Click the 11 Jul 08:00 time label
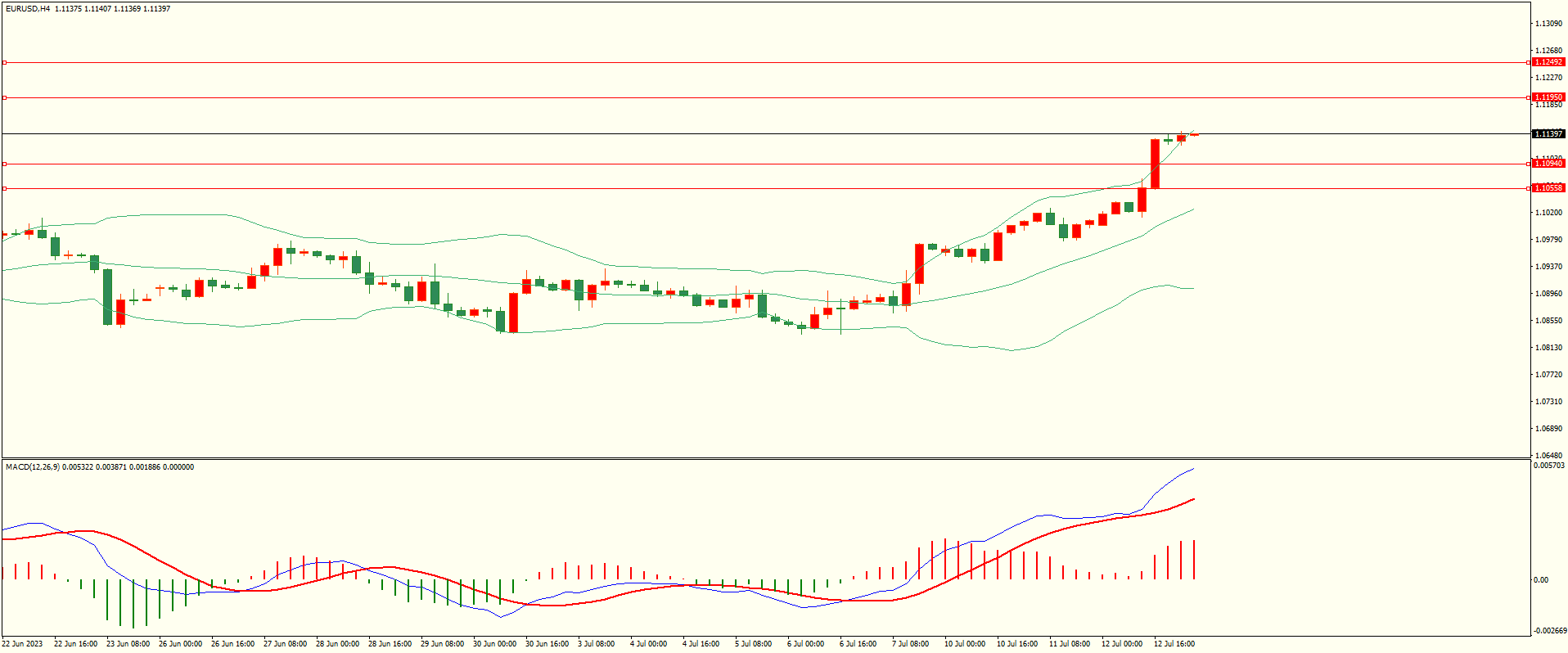This screenshot has width=1568, height=653. (x=1070, y=644)
